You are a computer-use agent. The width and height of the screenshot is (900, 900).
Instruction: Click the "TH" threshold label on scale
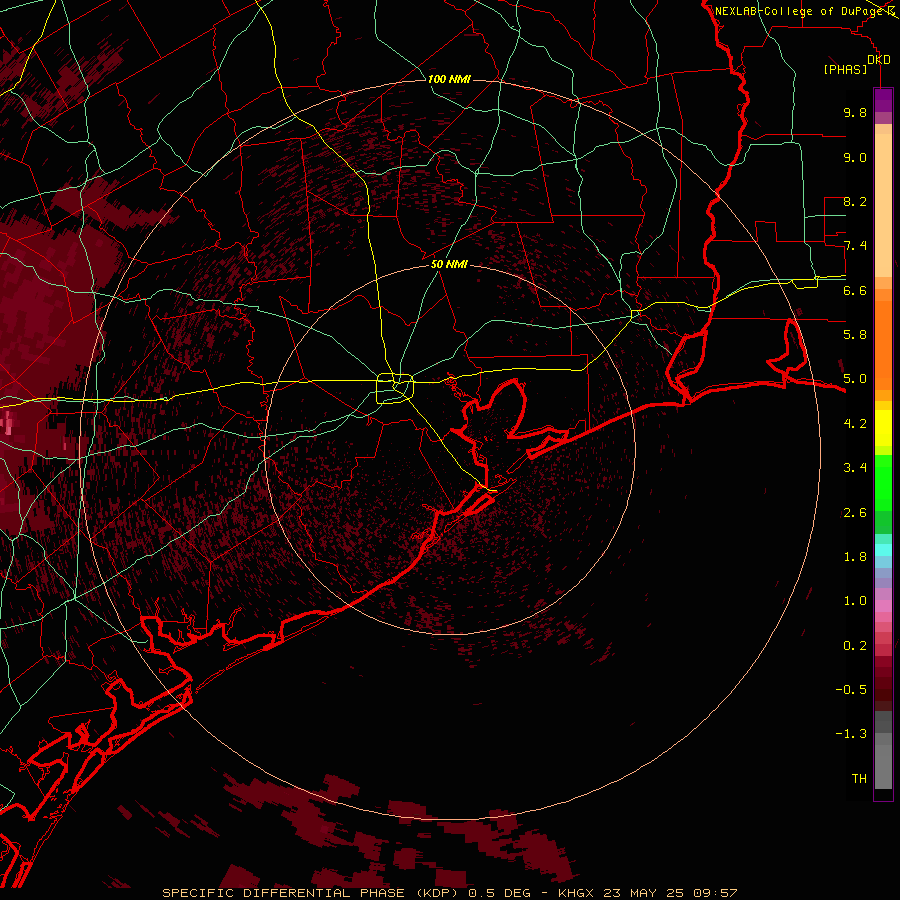click(x=859, y=779)
